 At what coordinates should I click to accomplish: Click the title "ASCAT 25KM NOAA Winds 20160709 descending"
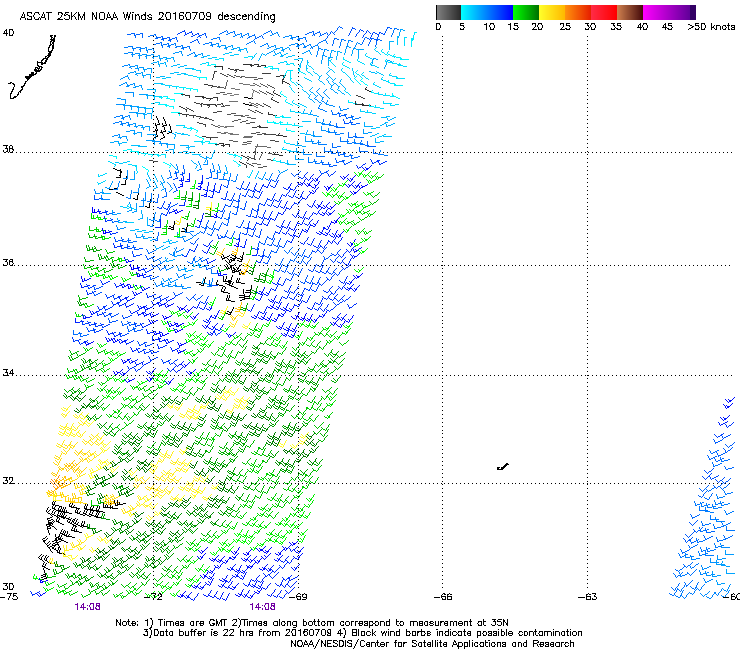[147, 17]
